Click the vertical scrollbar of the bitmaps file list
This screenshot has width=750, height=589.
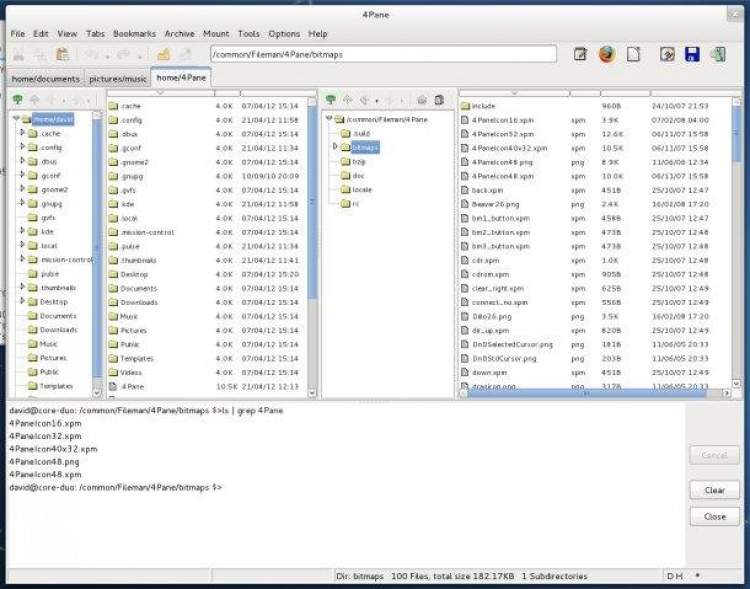[736, 242]
